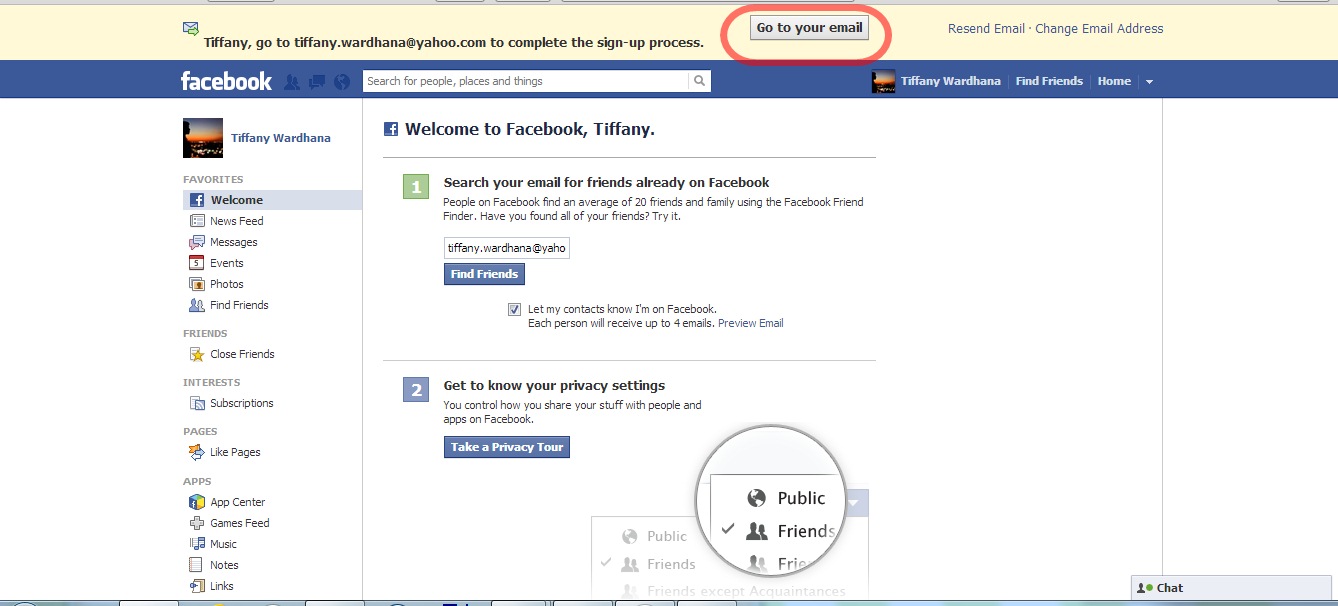Click the App Center icon in the sidebar

coord(197,502)
